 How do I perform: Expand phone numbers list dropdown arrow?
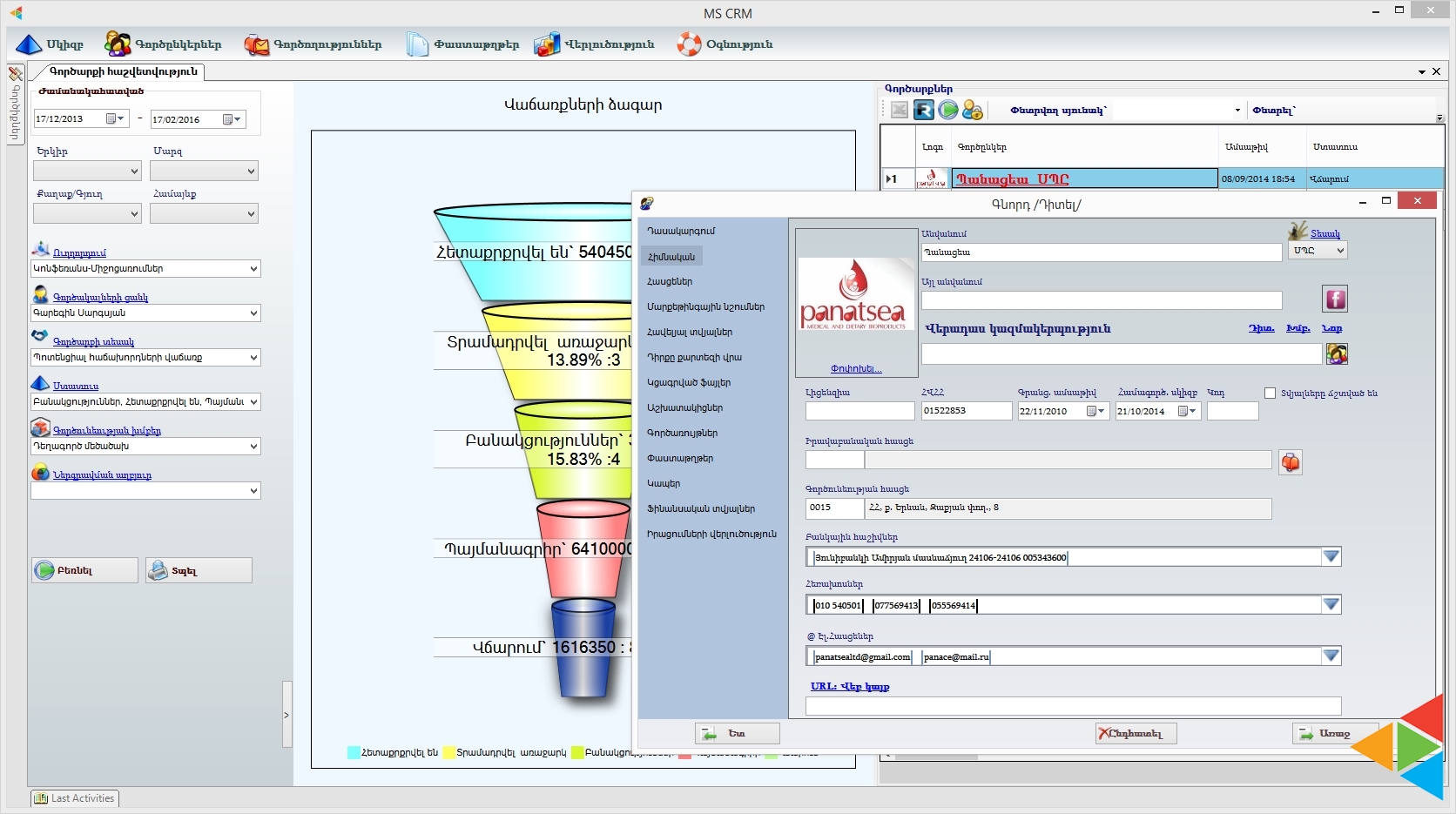click(1331, 604)
